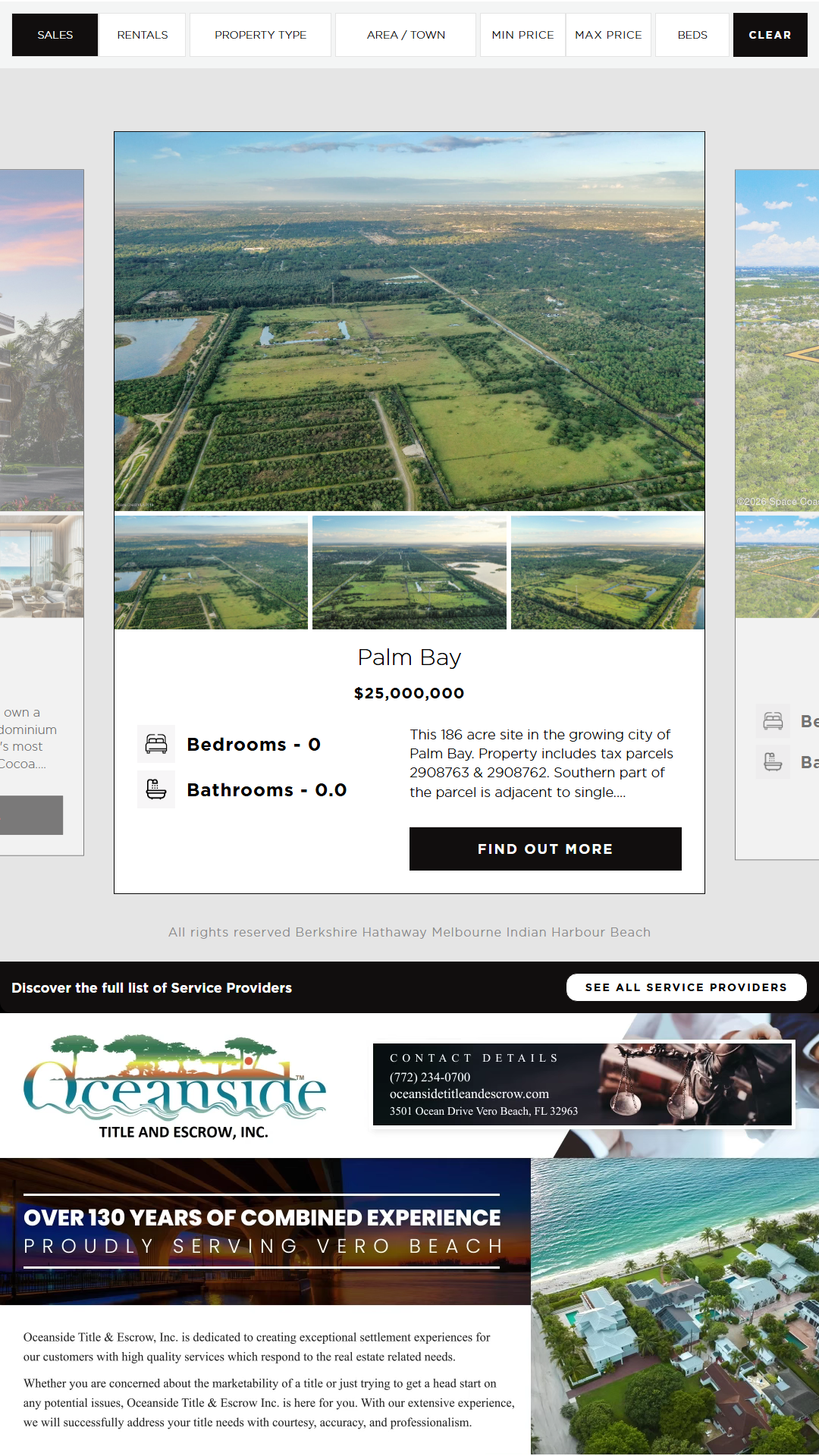Screen dimensions: 819x1456
Task: Select the middle Palm Bay thumbnail
Action: pos(409,573)
